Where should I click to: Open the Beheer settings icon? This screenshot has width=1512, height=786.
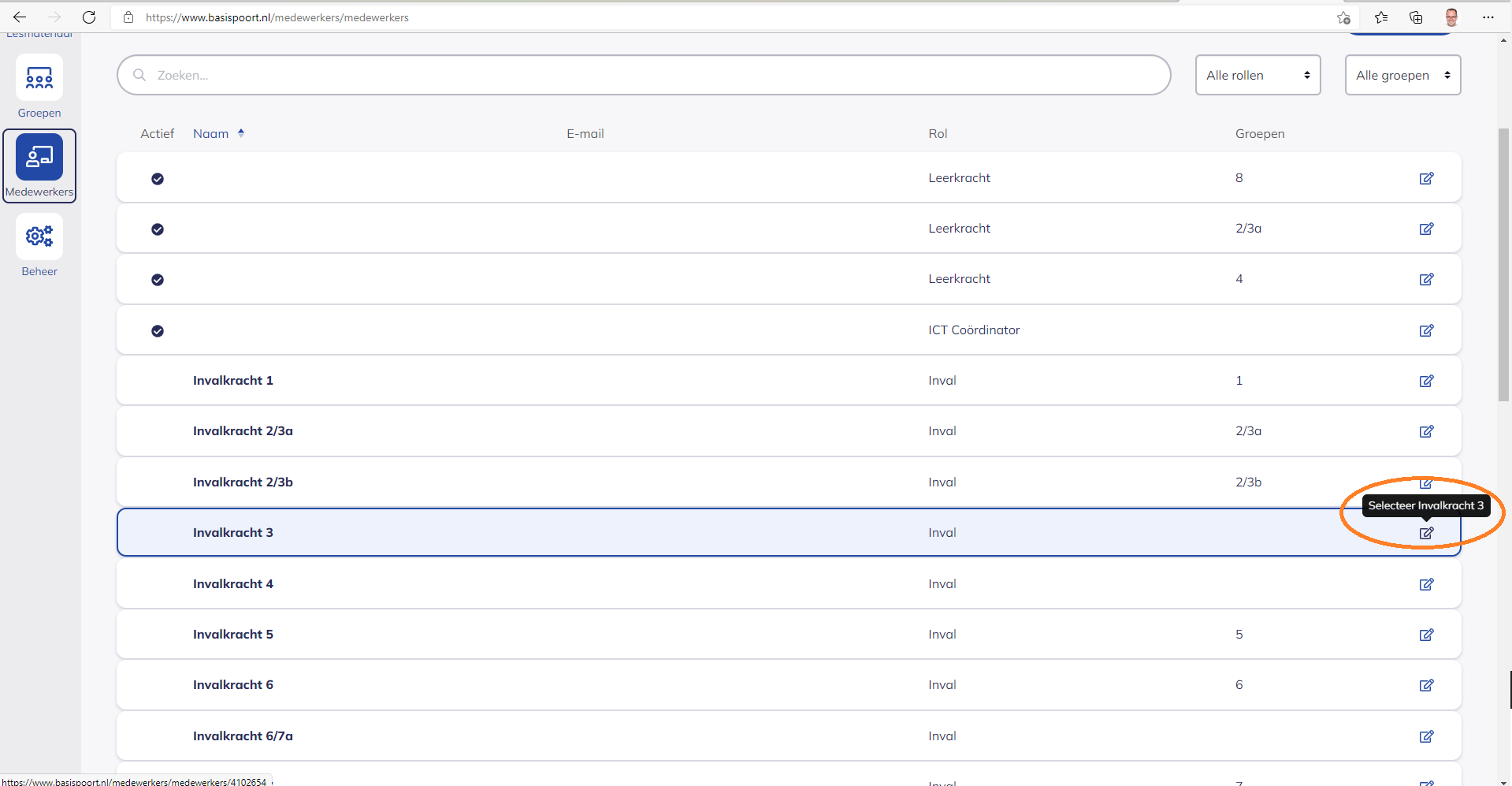coord(39,237)
